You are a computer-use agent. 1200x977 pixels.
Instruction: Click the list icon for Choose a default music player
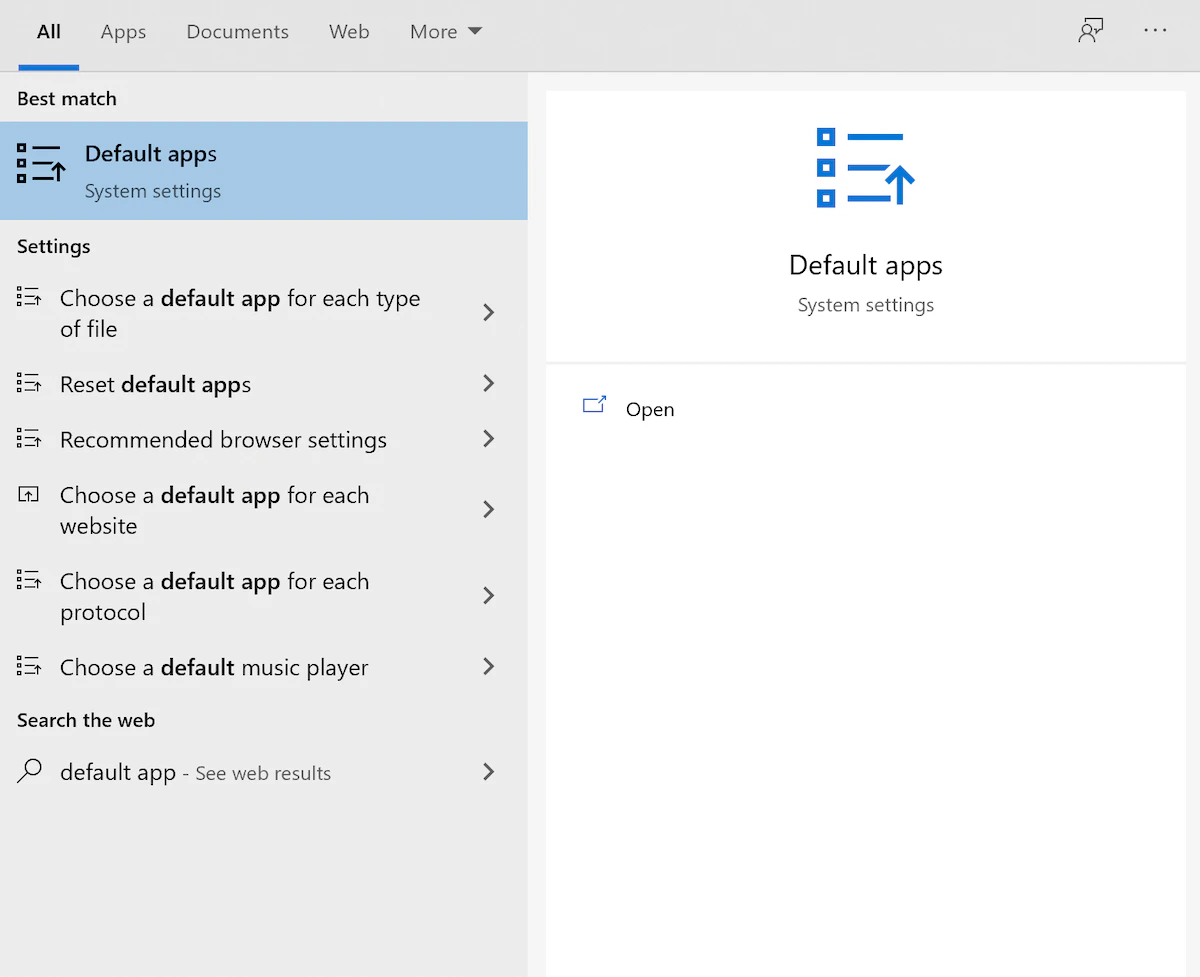click(29, 666)
